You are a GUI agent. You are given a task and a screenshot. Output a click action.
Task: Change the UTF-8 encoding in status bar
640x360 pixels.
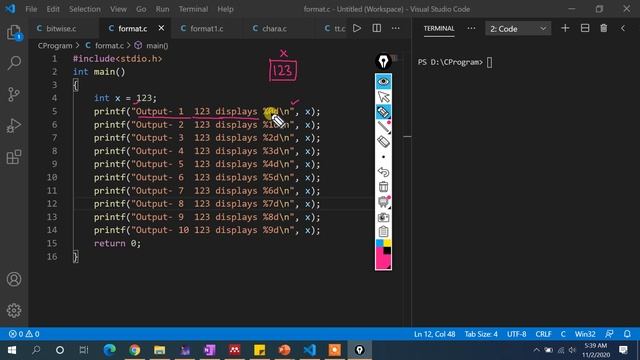pyautogui.click(x=516, y=334)
